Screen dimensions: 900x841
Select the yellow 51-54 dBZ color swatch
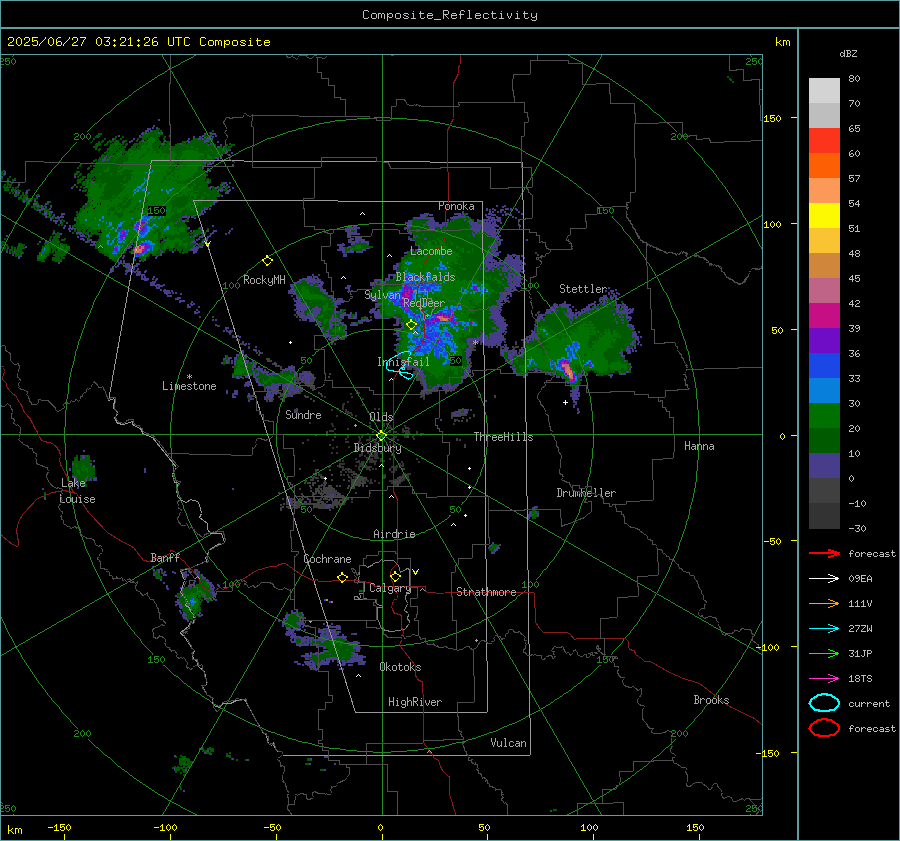[x=824, y=216]
